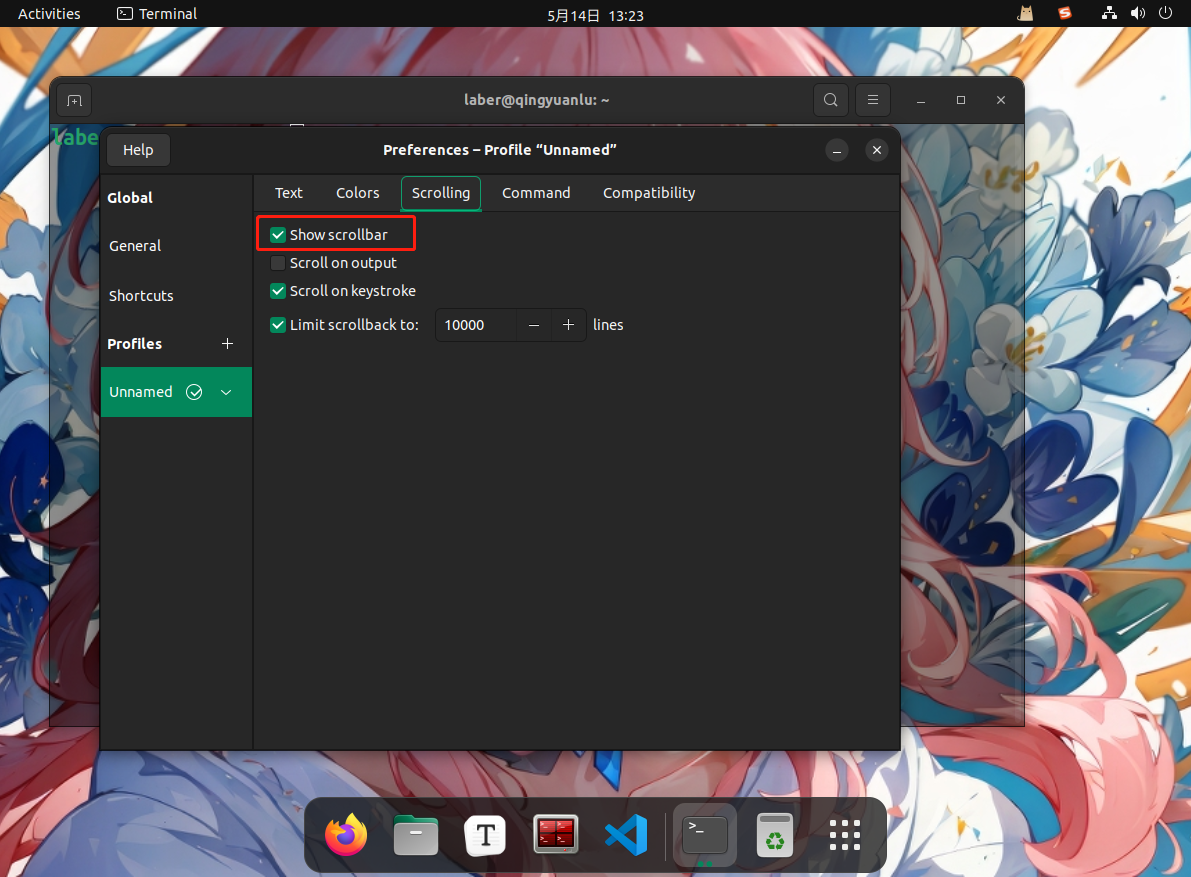Screen dimensions: 1191x877
Task: Click the default-profile checkmark icon on Unnamed
Action: [x=194, y=392]
